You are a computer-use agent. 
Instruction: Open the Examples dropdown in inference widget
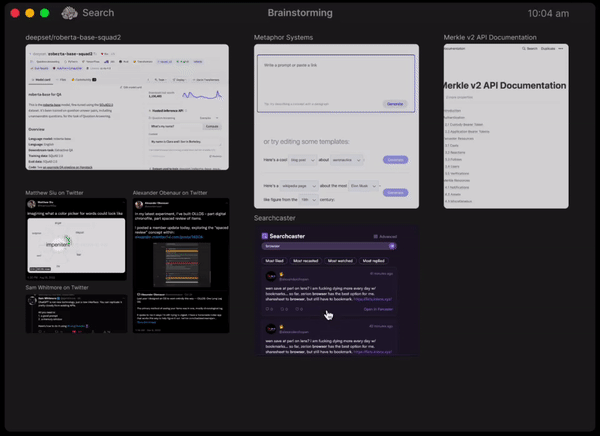pos(209,118)
